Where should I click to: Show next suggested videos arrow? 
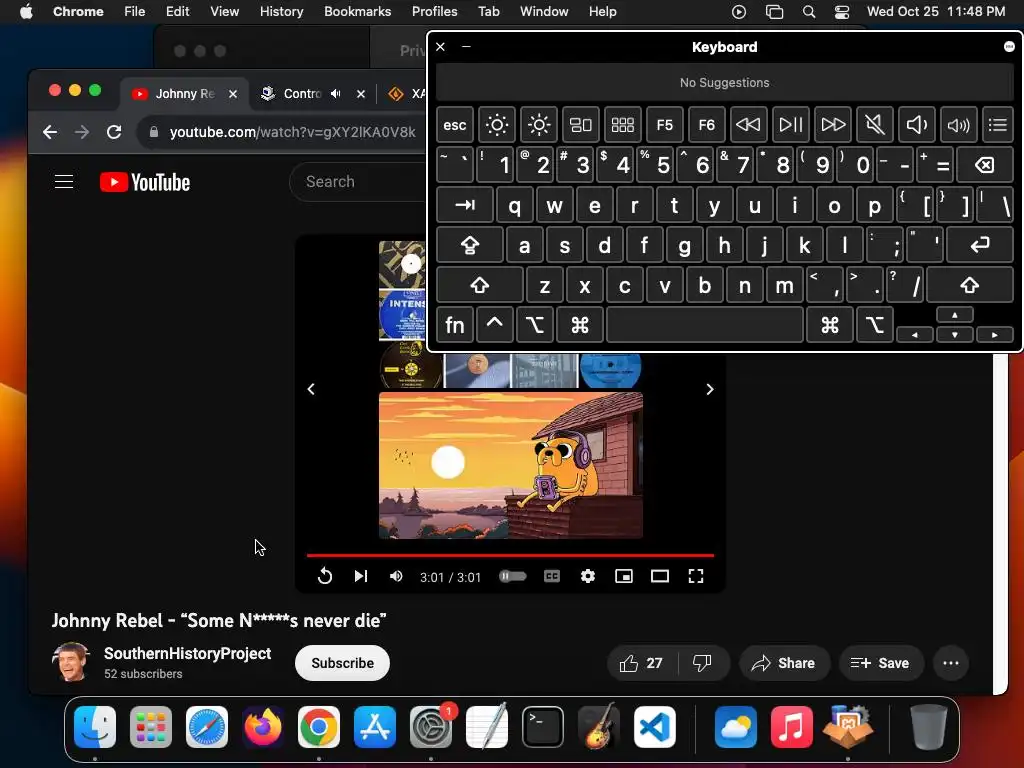coord(710,389)
